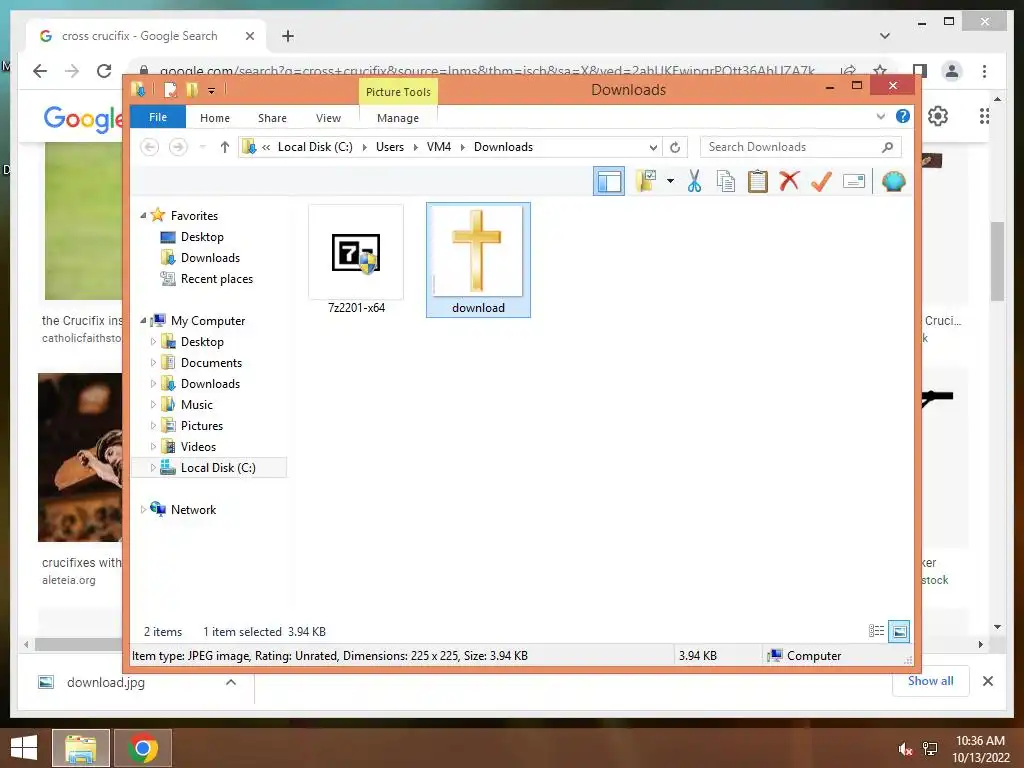
Task: Select Music in navigation tree
Action: tap(197, 404)
